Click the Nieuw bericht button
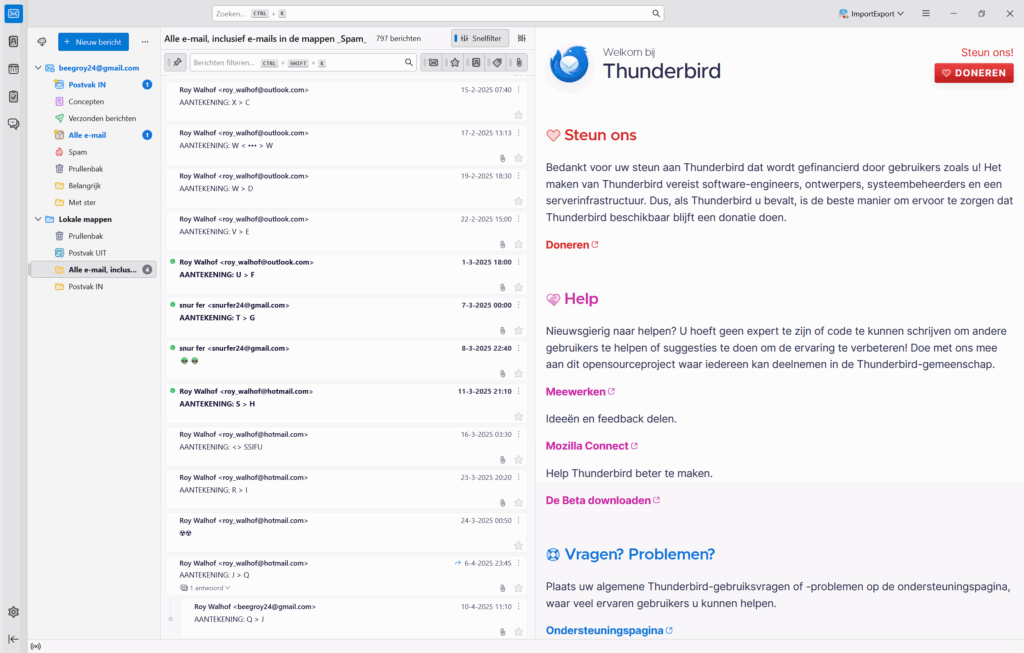The height and width of the screenshot is (653, 1024). (x=93, y=42)
